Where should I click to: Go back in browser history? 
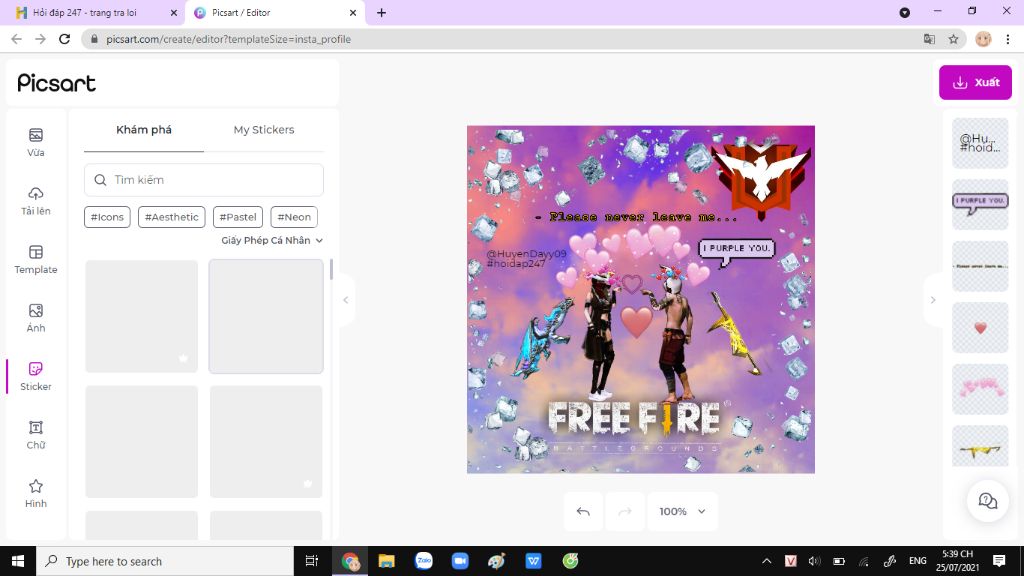pyautogui.click(x=16, y=39)
